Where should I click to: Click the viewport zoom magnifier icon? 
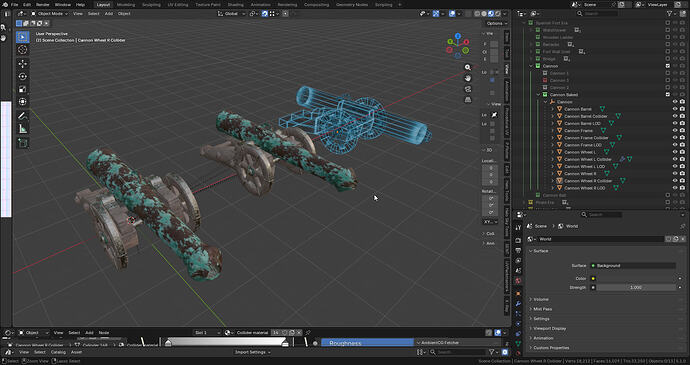pyautogui.click(x=468, y=67)
